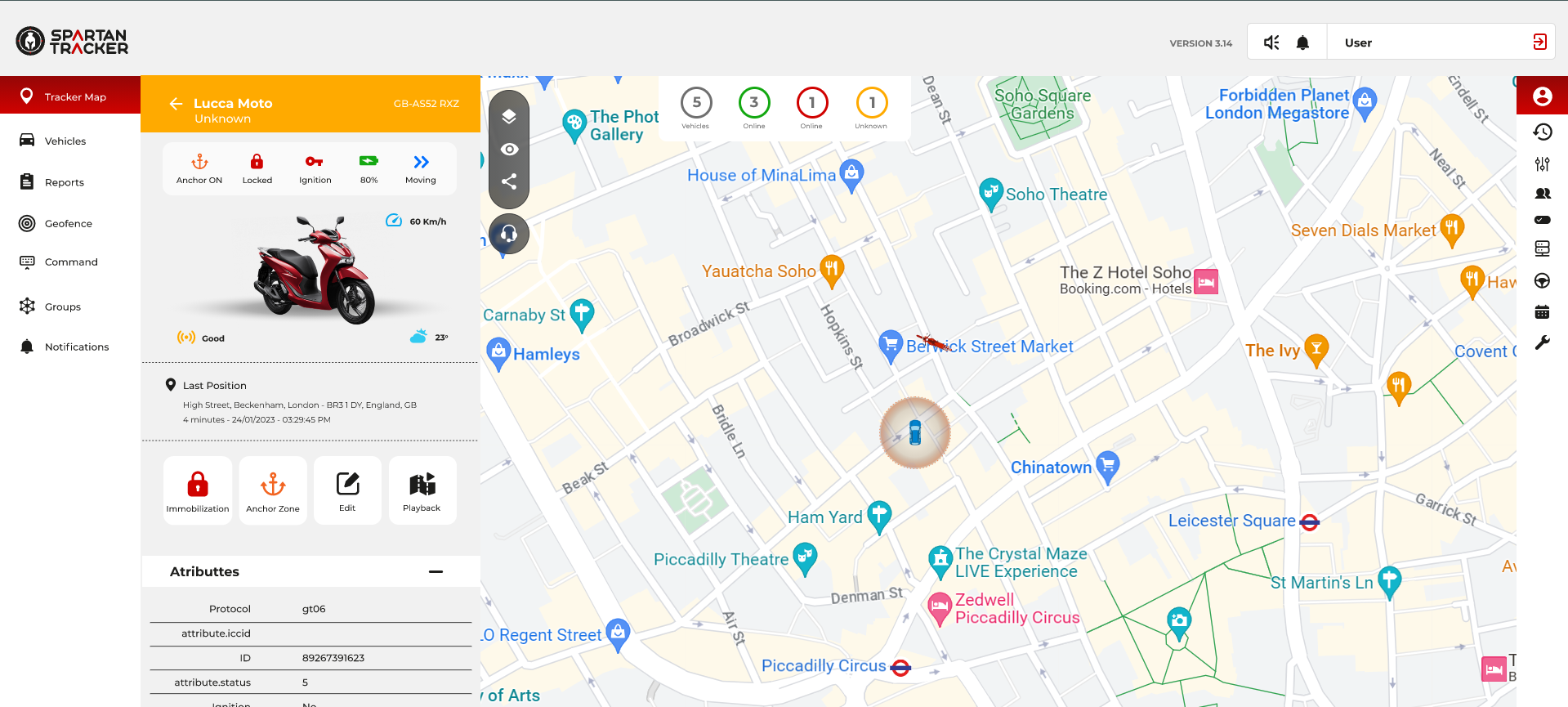Click the wrench tool icon in right sidebar
Image resolution: width=1568 pixels, height=707 pixels.
(1542, 342)
